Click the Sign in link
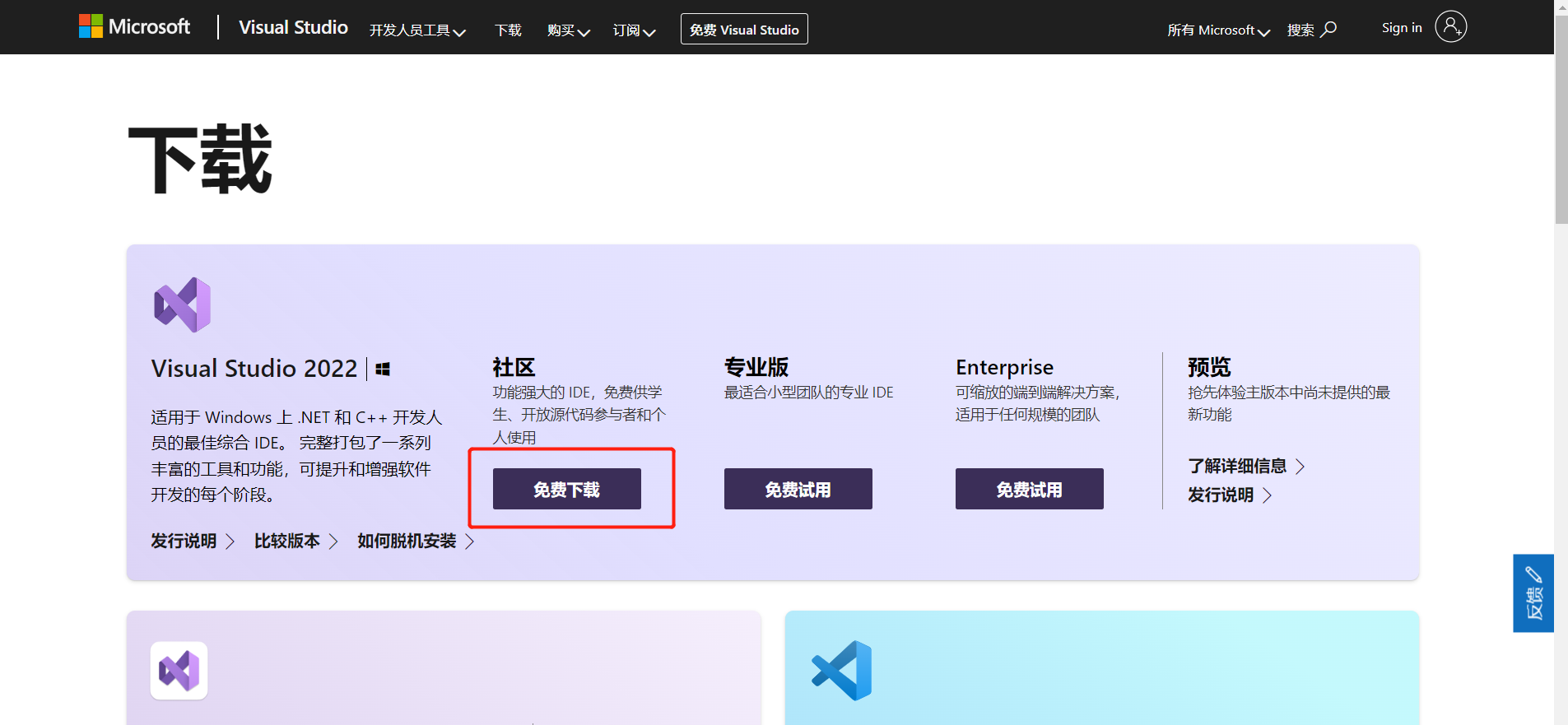The height and width of the screenshot is (725, 1568). tap(1402, 27)
